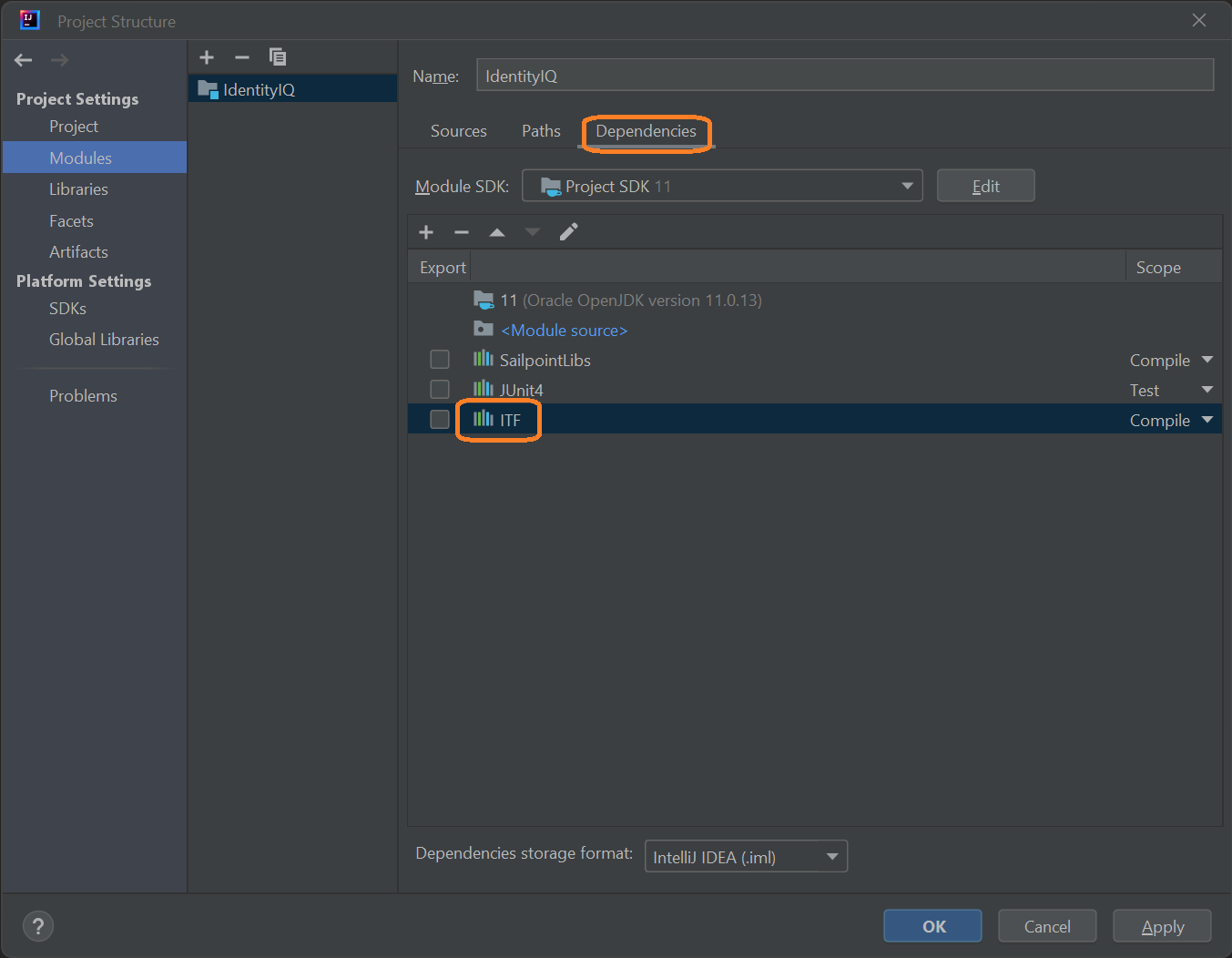Click the JDK 11 folder icon
The height and width of the screenshot is (958, 1232).
(x=484, y=300)
